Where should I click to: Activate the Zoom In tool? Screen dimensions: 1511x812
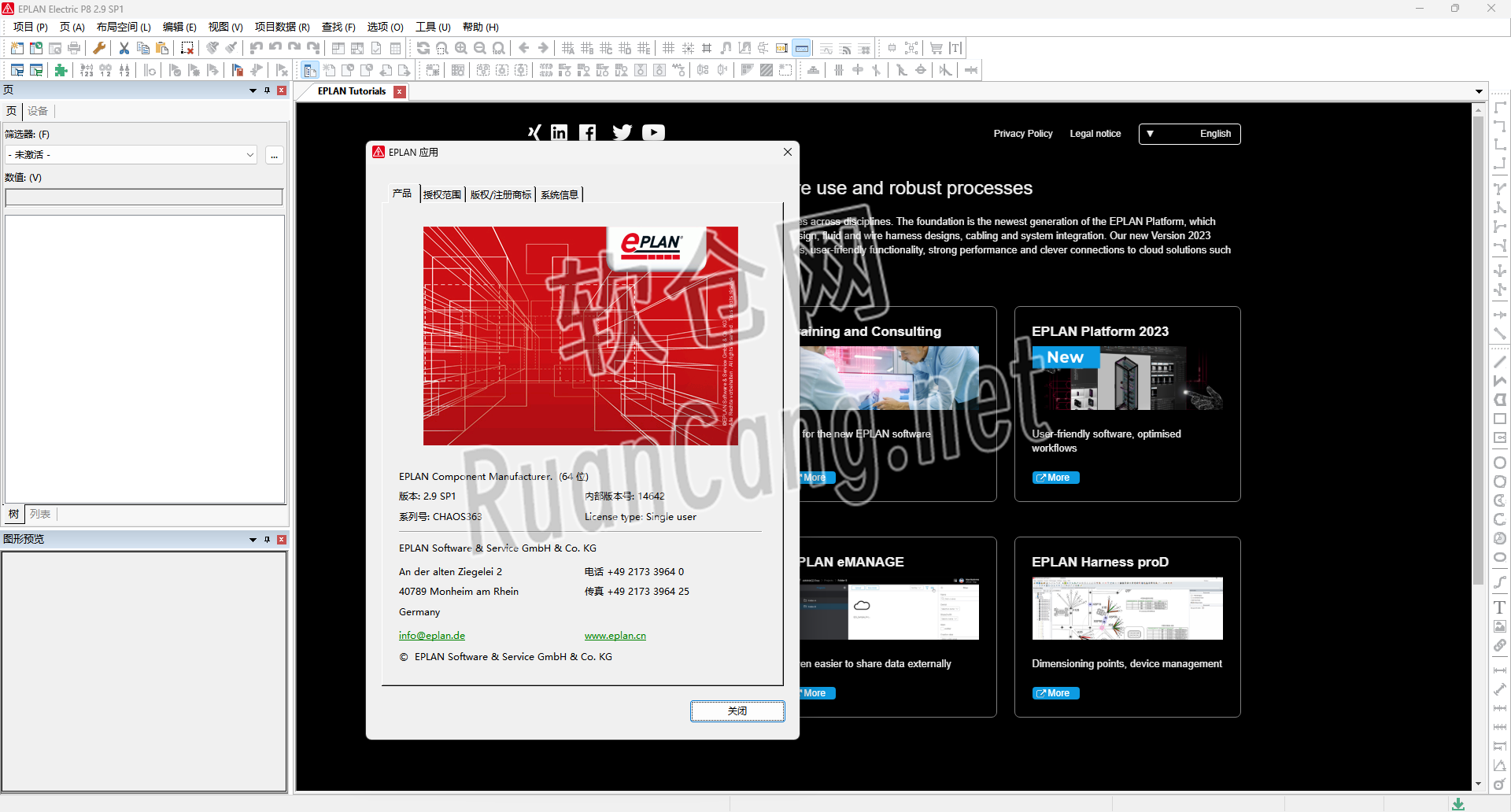pos(462,47)
